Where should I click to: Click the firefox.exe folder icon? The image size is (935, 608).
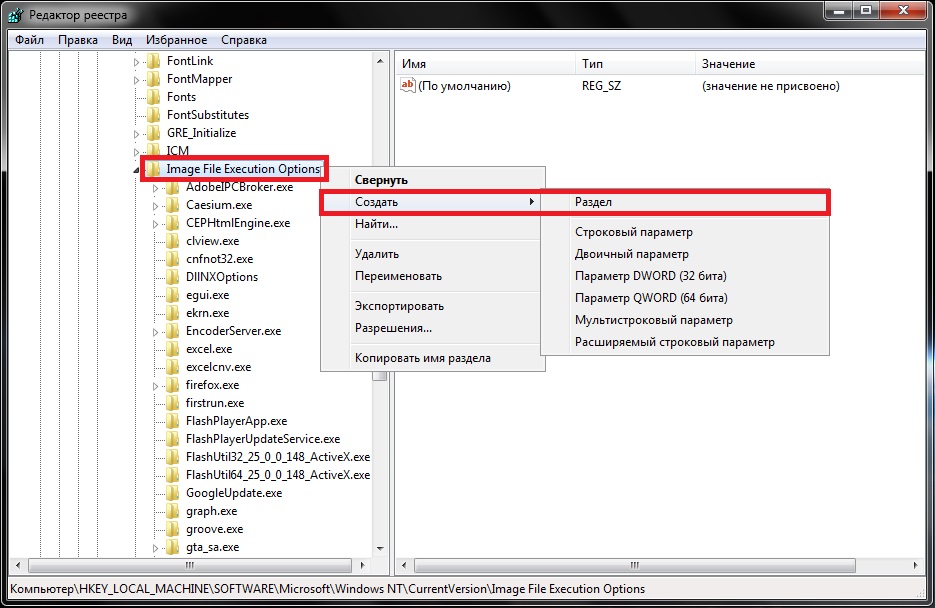[x=172, y=385]
